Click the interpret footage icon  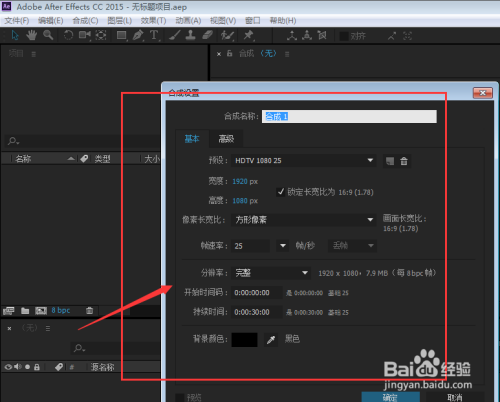pyautogui.click(x=9, y=311)
